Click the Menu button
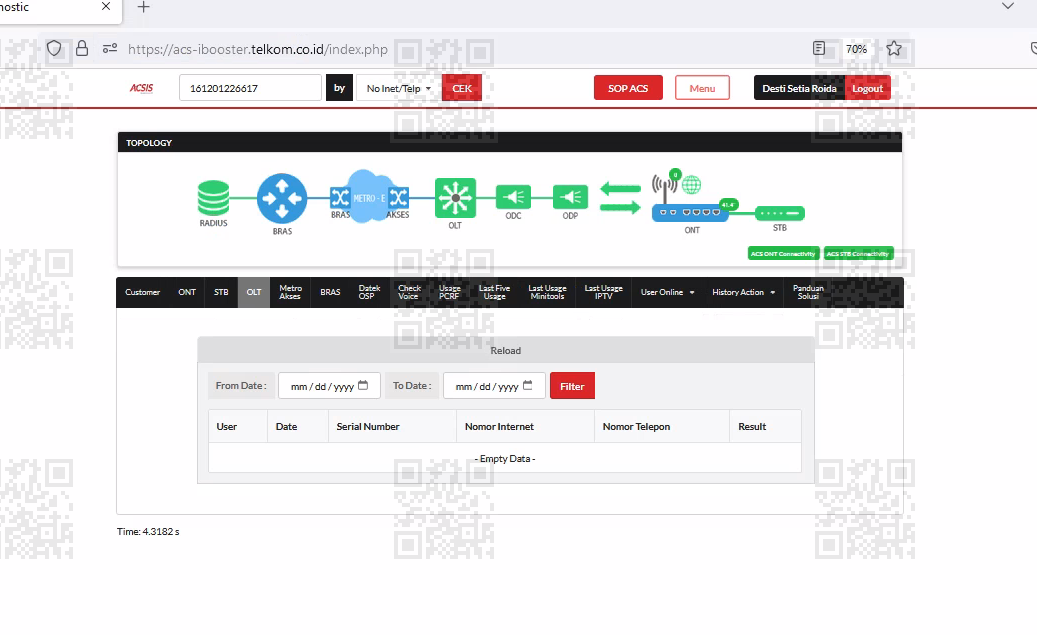This screenshot has width=1037, height=635. pyautogui.click(x=702, y=88)
